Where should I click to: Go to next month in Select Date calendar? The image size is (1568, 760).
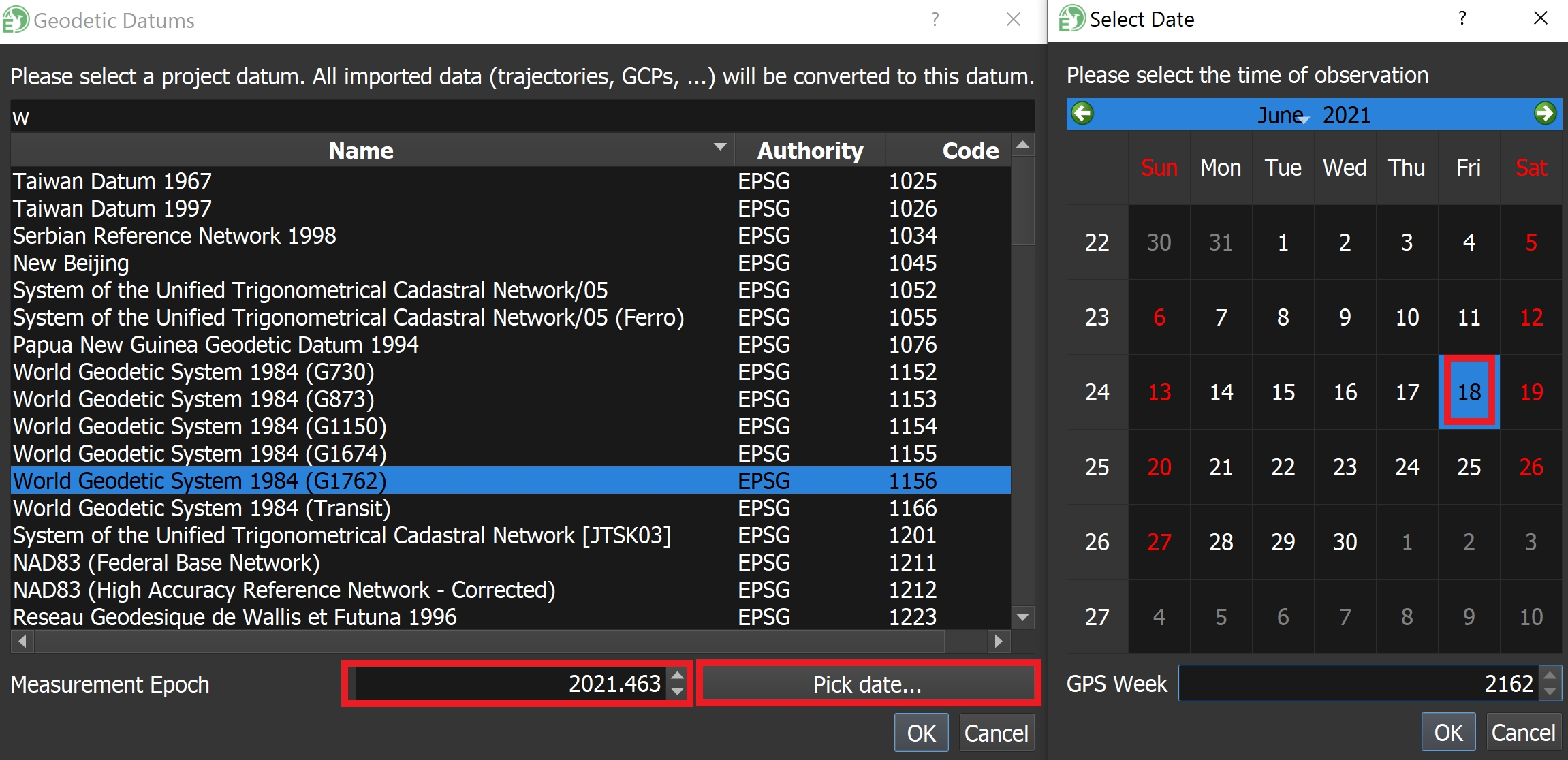tap(1545, 114)
